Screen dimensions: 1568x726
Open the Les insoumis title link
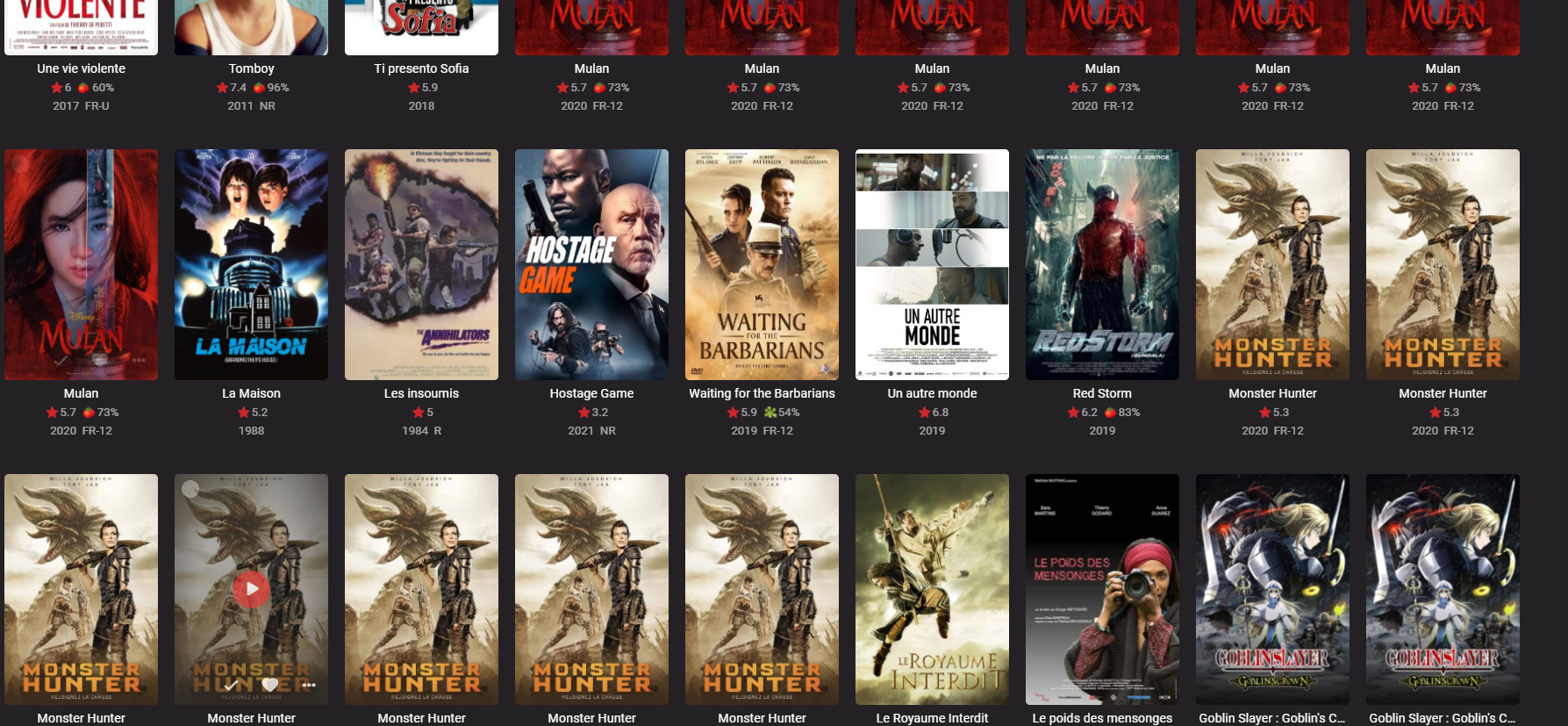(x=421, y=393)
